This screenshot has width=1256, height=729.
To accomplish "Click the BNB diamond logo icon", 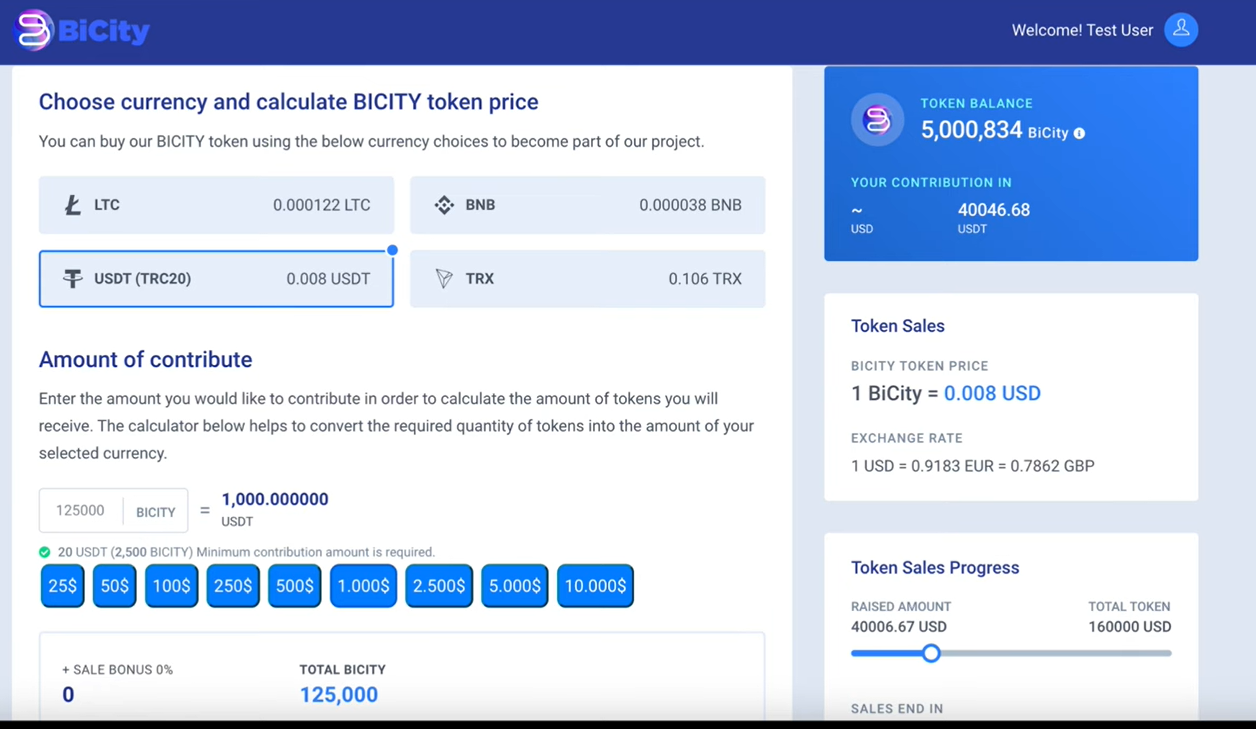I will click(444, 205).
